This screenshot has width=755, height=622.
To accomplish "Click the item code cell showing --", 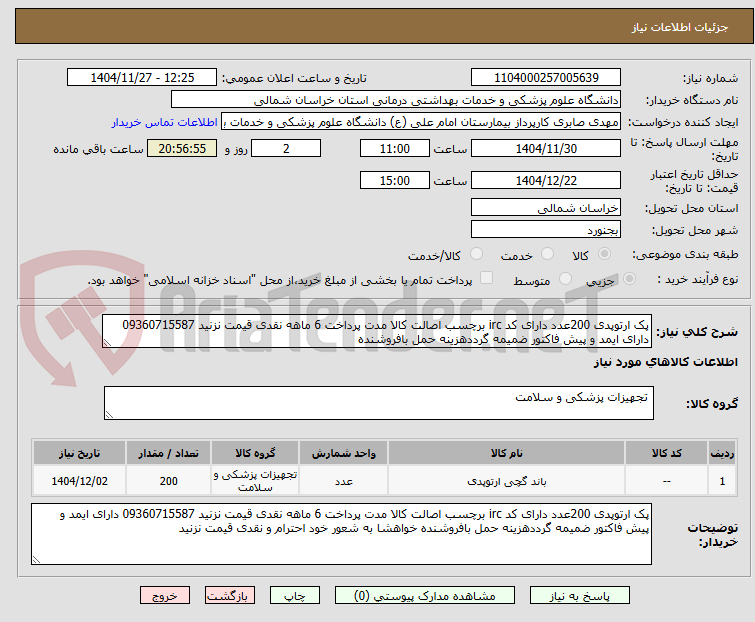I will [x=666, y=480].
